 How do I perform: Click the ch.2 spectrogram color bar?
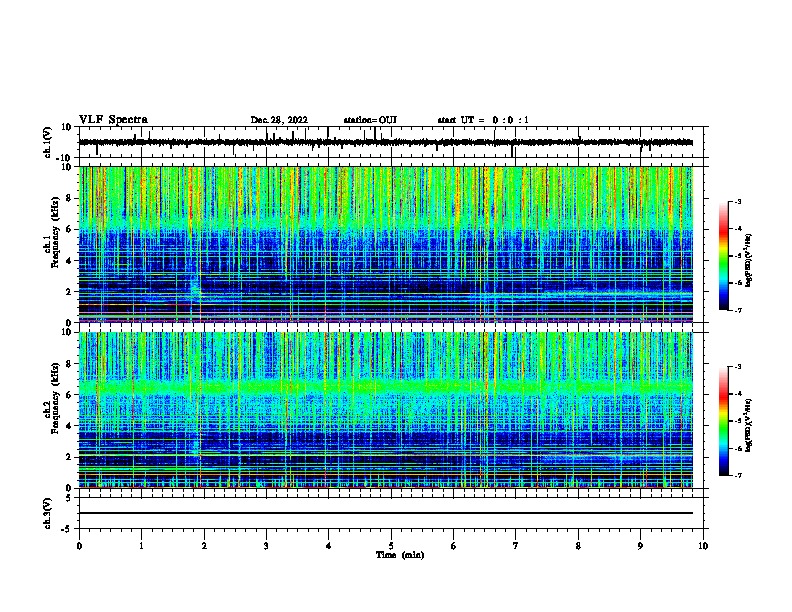(x=724, y=421)
